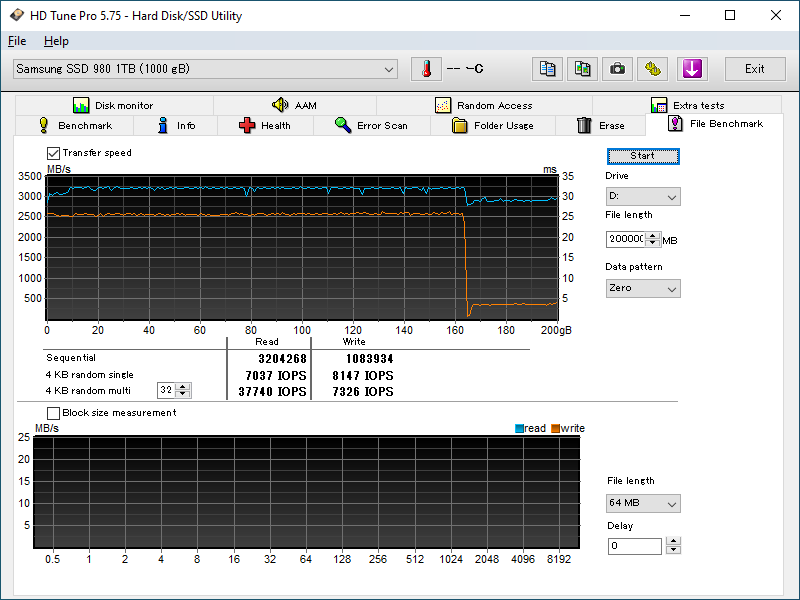The height and width of the screenshot is (600, 800).
Task: Click the File Benchmark tab icon
Action: (675, 123)
